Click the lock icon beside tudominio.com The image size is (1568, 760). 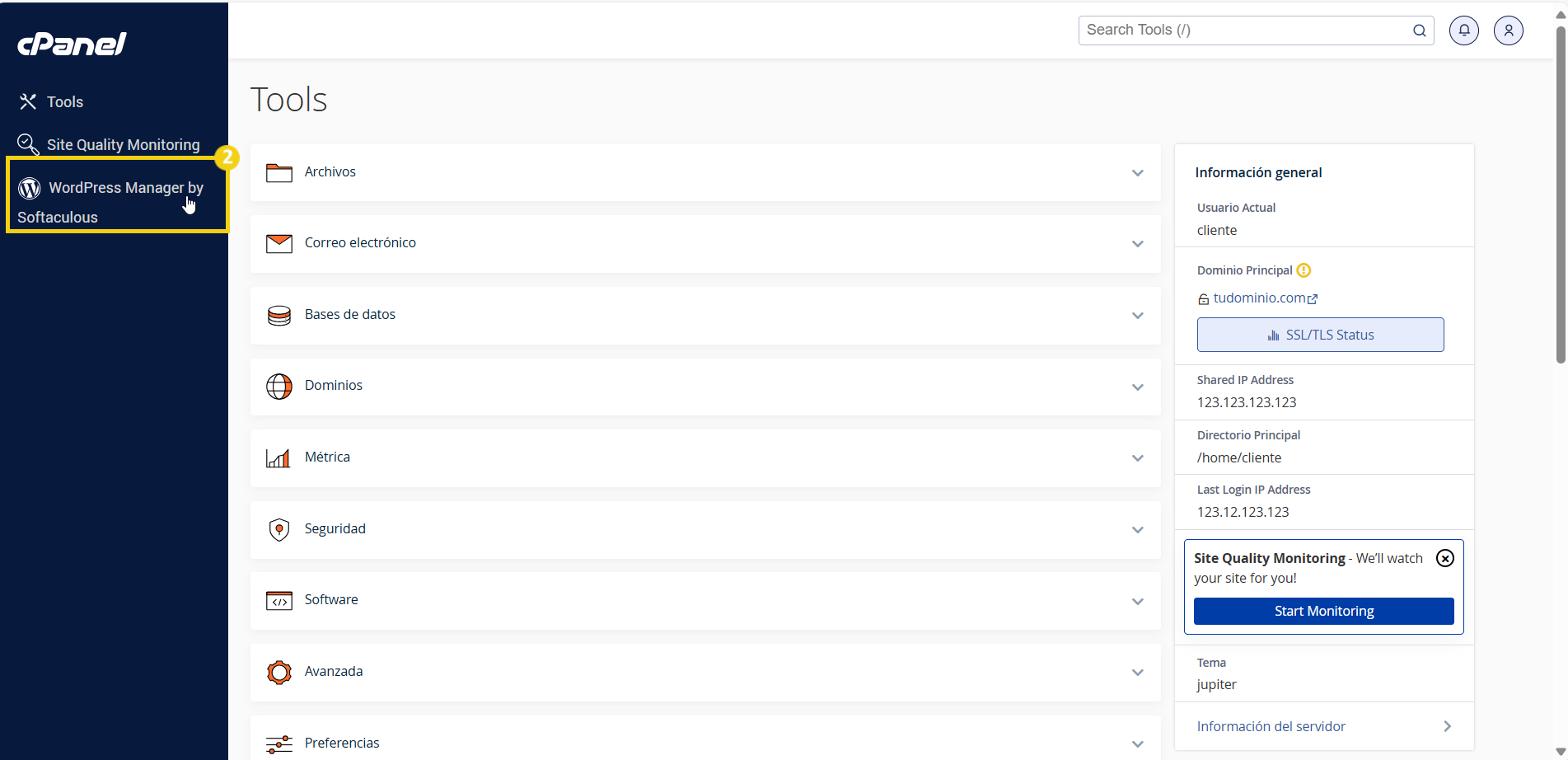[1203, 299]
